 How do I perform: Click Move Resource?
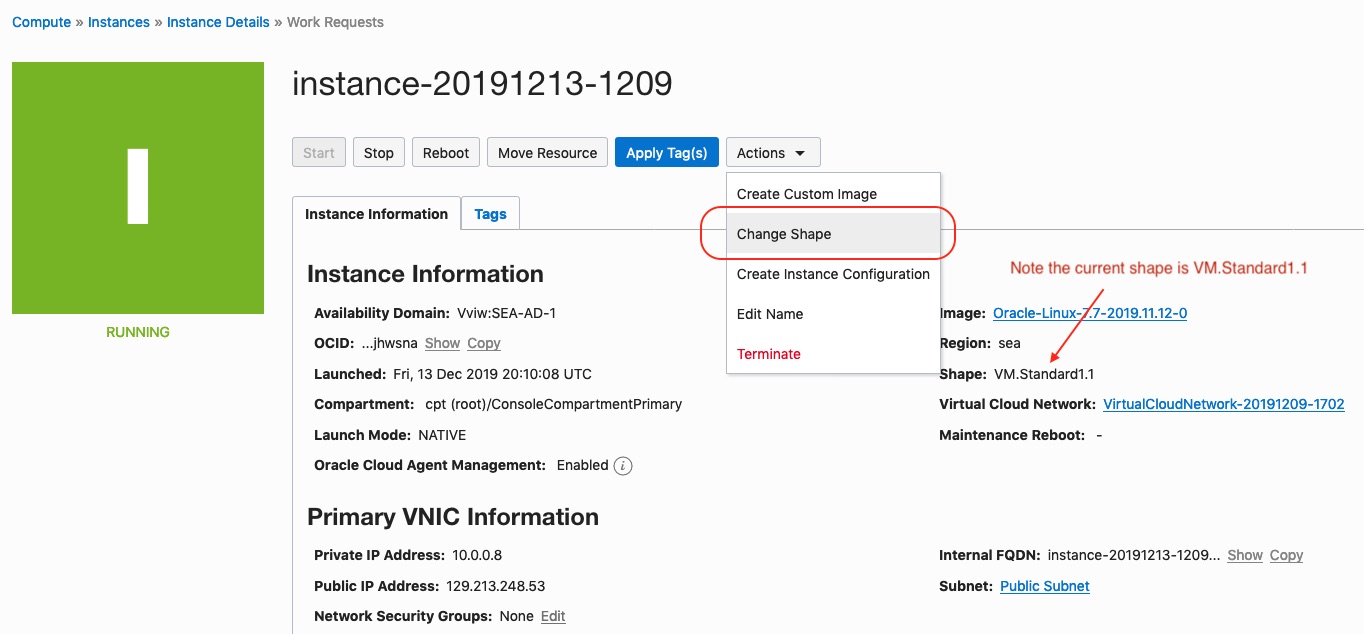[x=547, y=152]
